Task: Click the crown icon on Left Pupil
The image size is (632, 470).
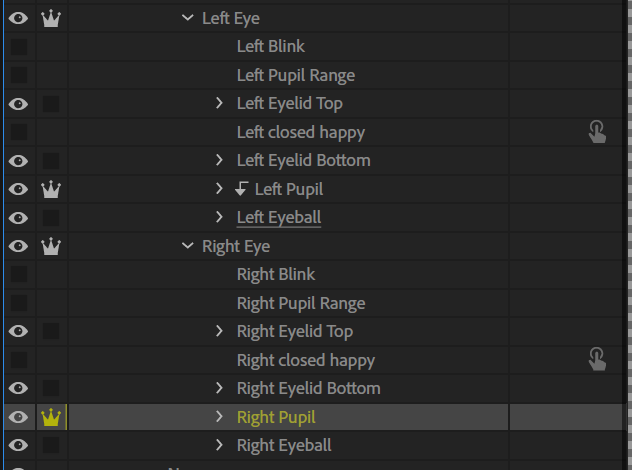Action: pos(51,189)
